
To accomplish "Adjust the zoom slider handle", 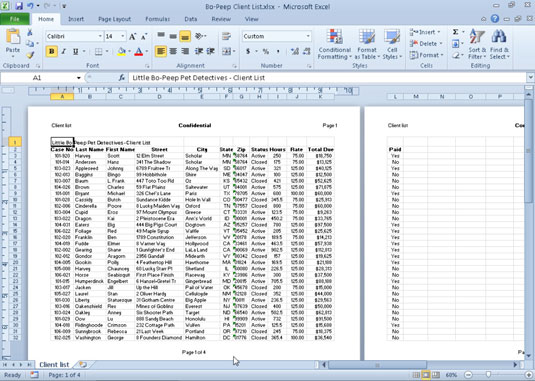I will pos(488,375).
